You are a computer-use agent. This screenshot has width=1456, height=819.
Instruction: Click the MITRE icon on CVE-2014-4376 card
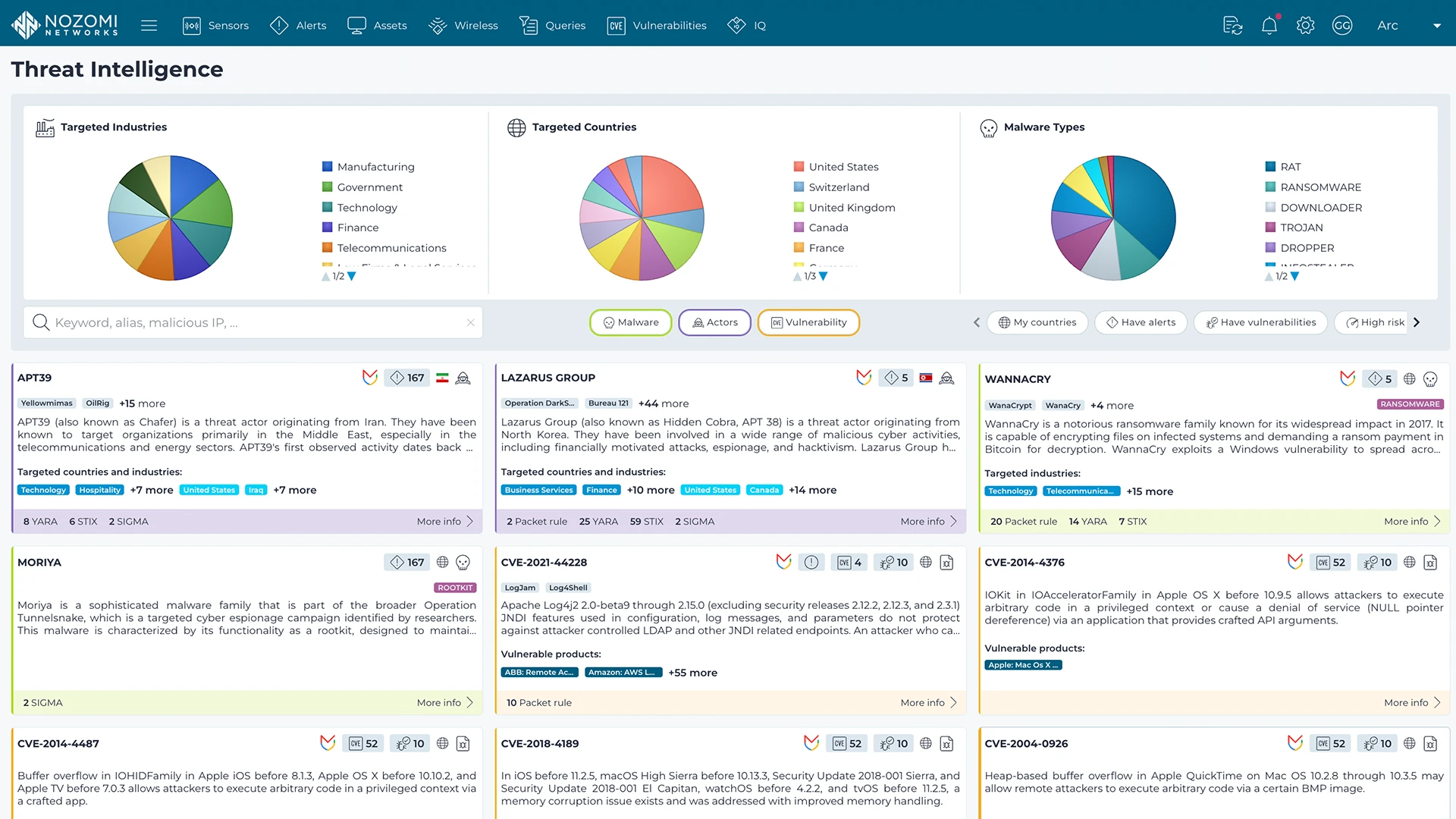pyautogui.click(x=1295, y=562)
